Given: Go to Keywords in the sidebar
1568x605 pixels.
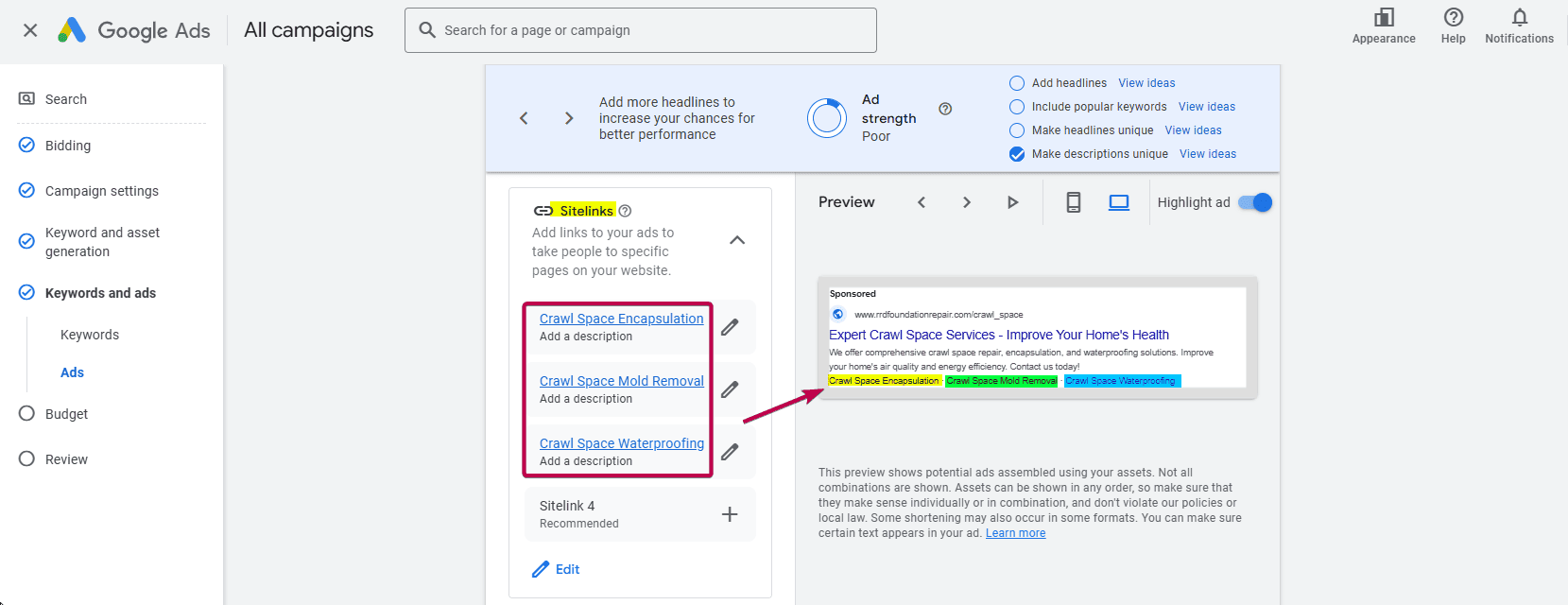Looking at the screenshot, I should pyautogui.click(x=90, y=335).
